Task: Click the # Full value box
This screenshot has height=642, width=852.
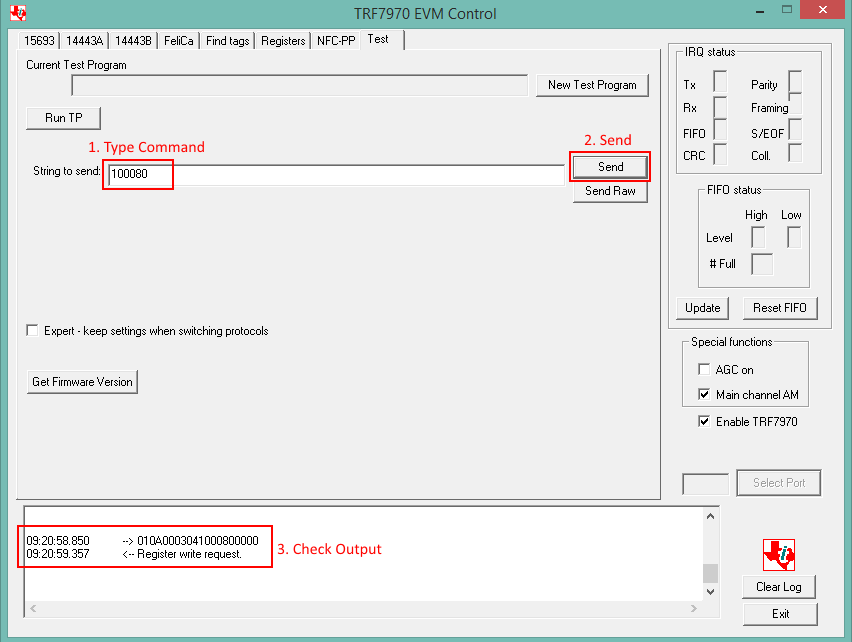Action: [x=762, y=264]
